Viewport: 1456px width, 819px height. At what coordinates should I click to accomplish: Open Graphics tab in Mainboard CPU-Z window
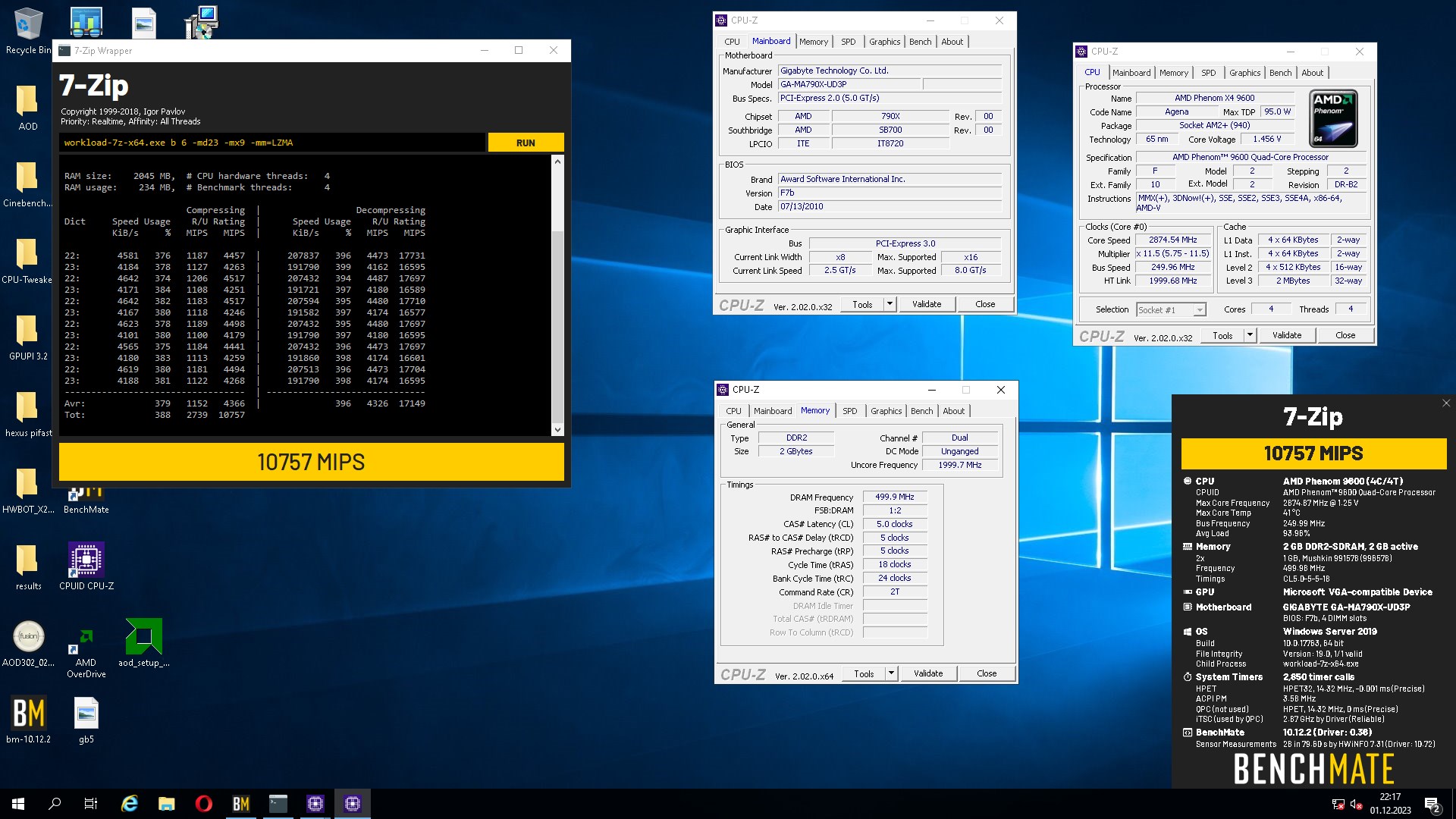click(x=884, y=42)
